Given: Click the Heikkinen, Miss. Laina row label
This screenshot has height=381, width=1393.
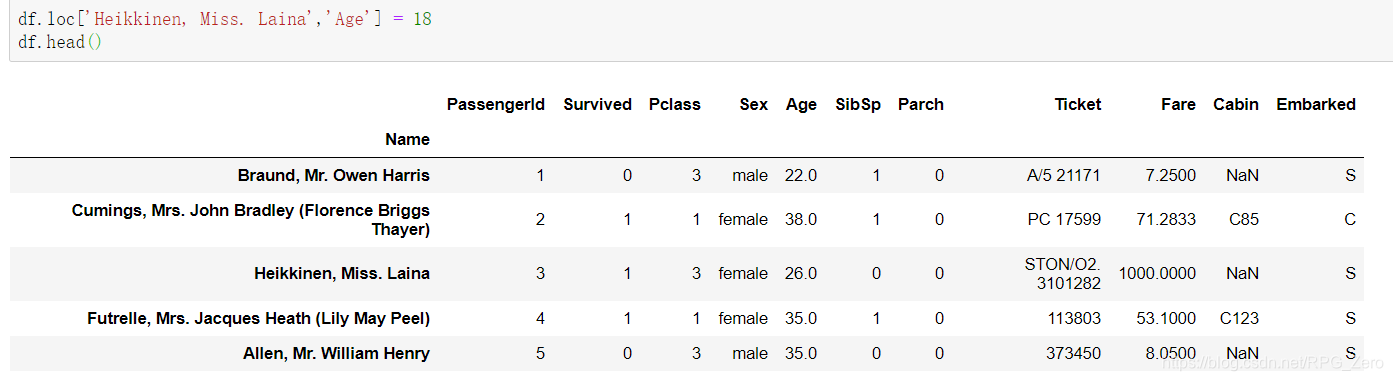Looking at the screenshot, I should point(342,273).
